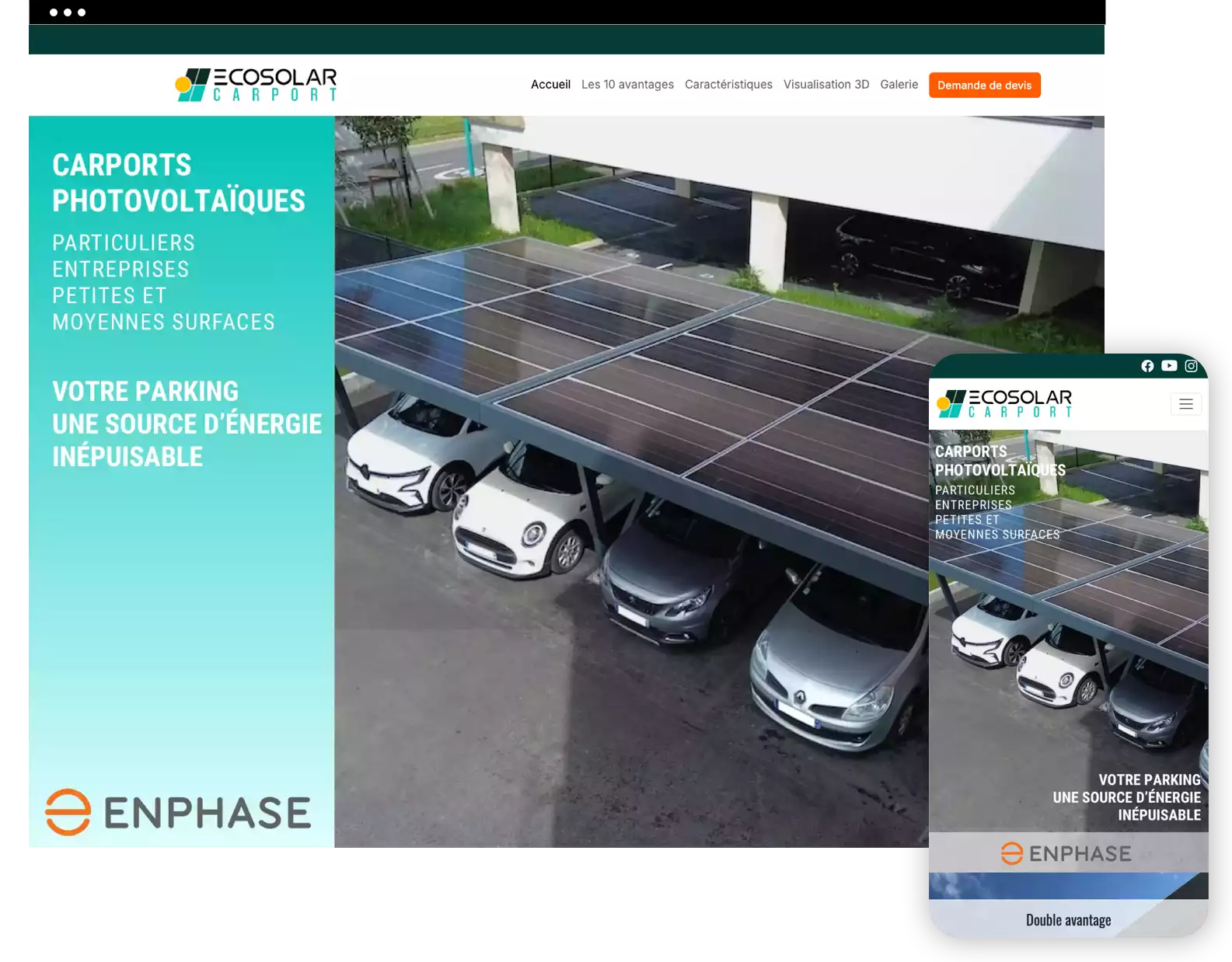The width and height of the screenshot is (1232, 962).
Task: Click the Double avantage heading in mobile view
Action: point(1069,920)
